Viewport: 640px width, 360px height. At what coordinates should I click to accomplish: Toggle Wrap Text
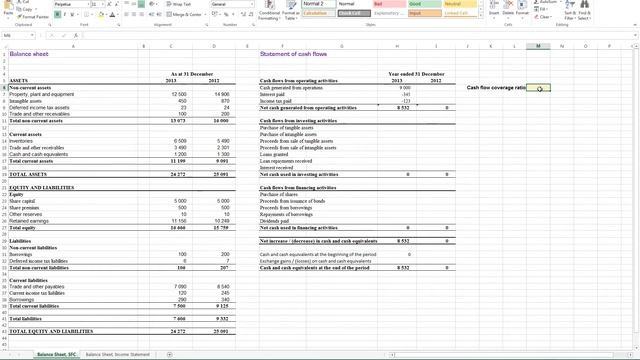tap(179, 4)
